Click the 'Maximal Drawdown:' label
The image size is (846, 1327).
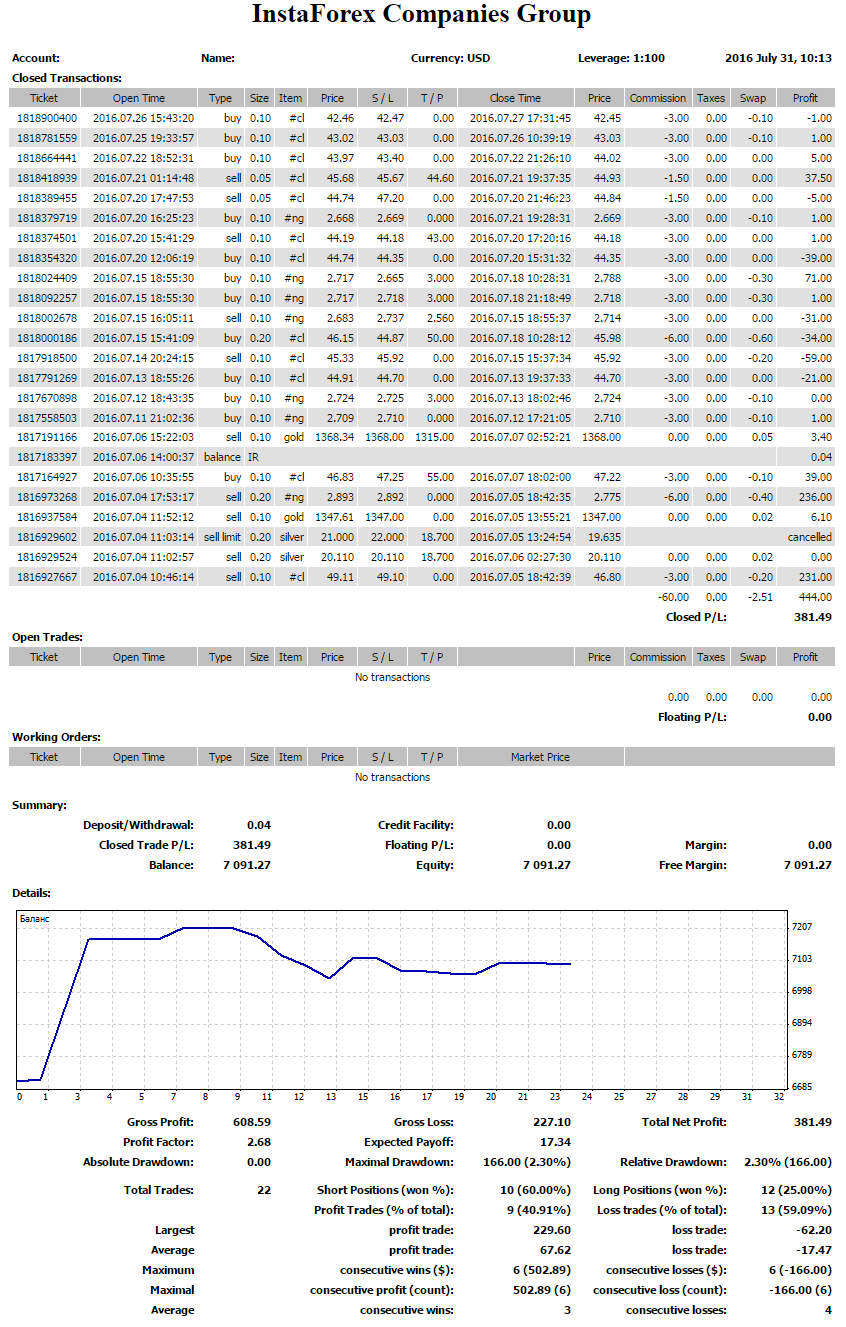(400, 1162)
